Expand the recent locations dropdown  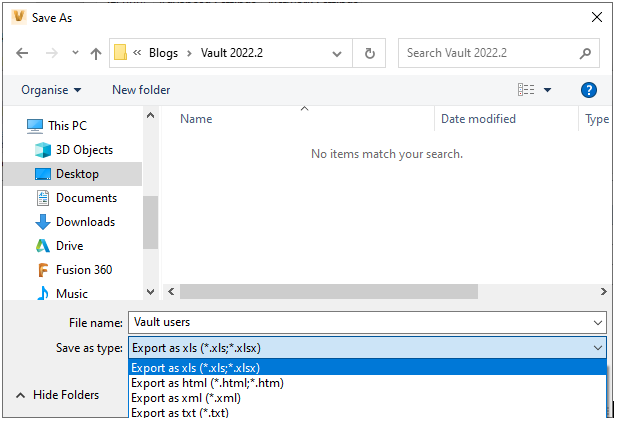coord(75,52)
